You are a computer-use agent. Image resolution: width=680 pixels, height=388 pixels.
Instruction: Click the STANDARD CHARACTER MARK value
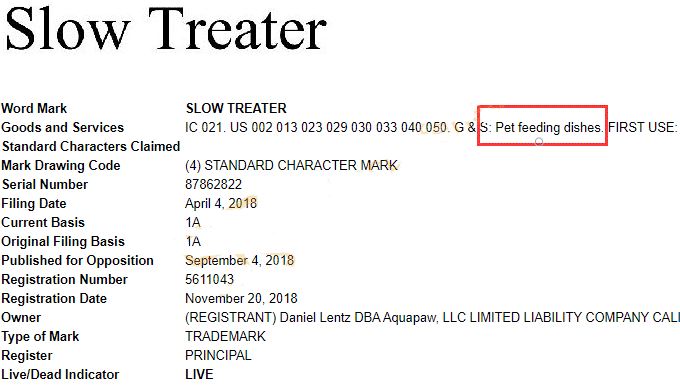[x=301, y=165]
